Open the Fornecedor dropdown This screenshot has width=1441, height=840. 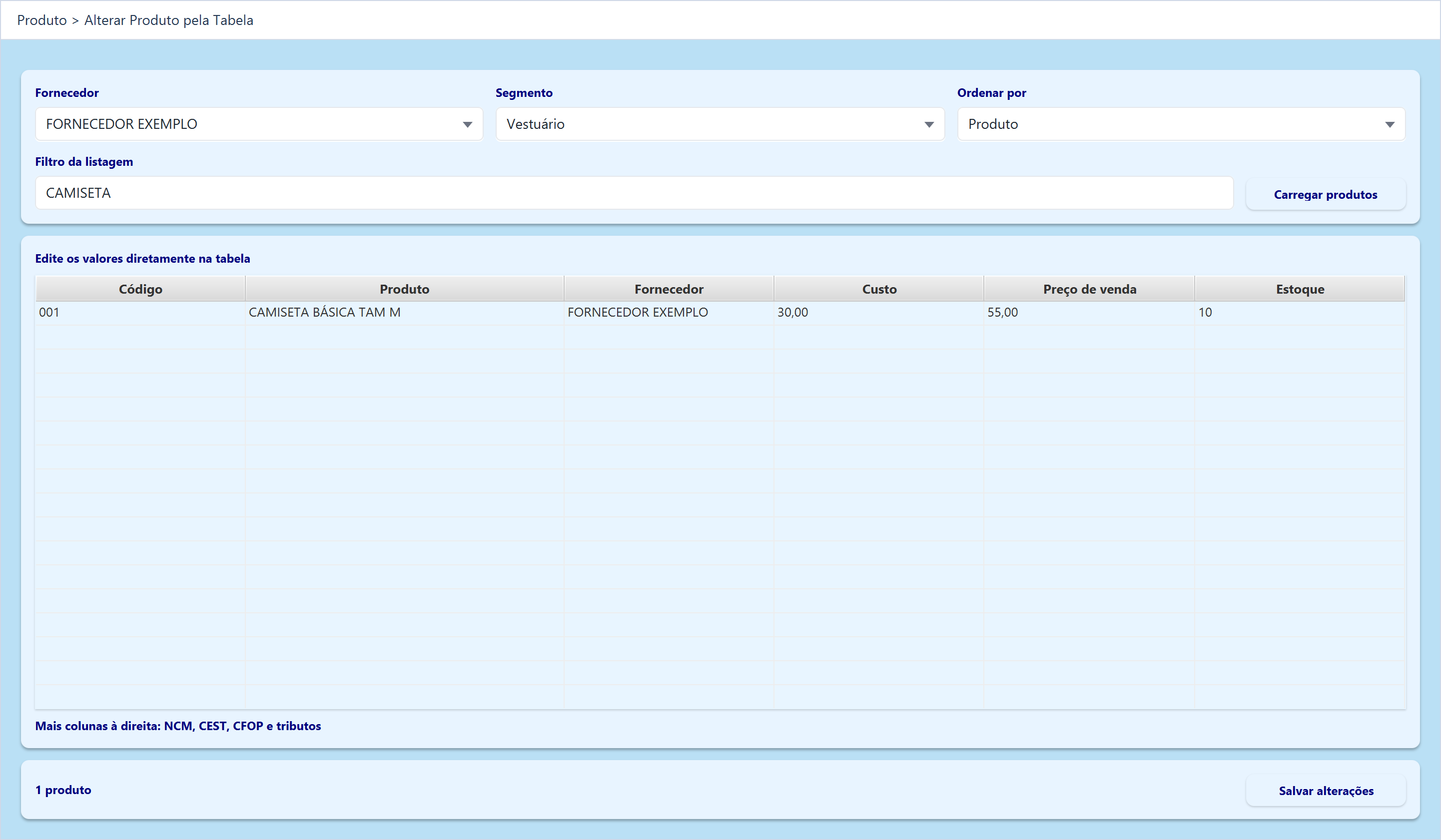click(259, 124)
